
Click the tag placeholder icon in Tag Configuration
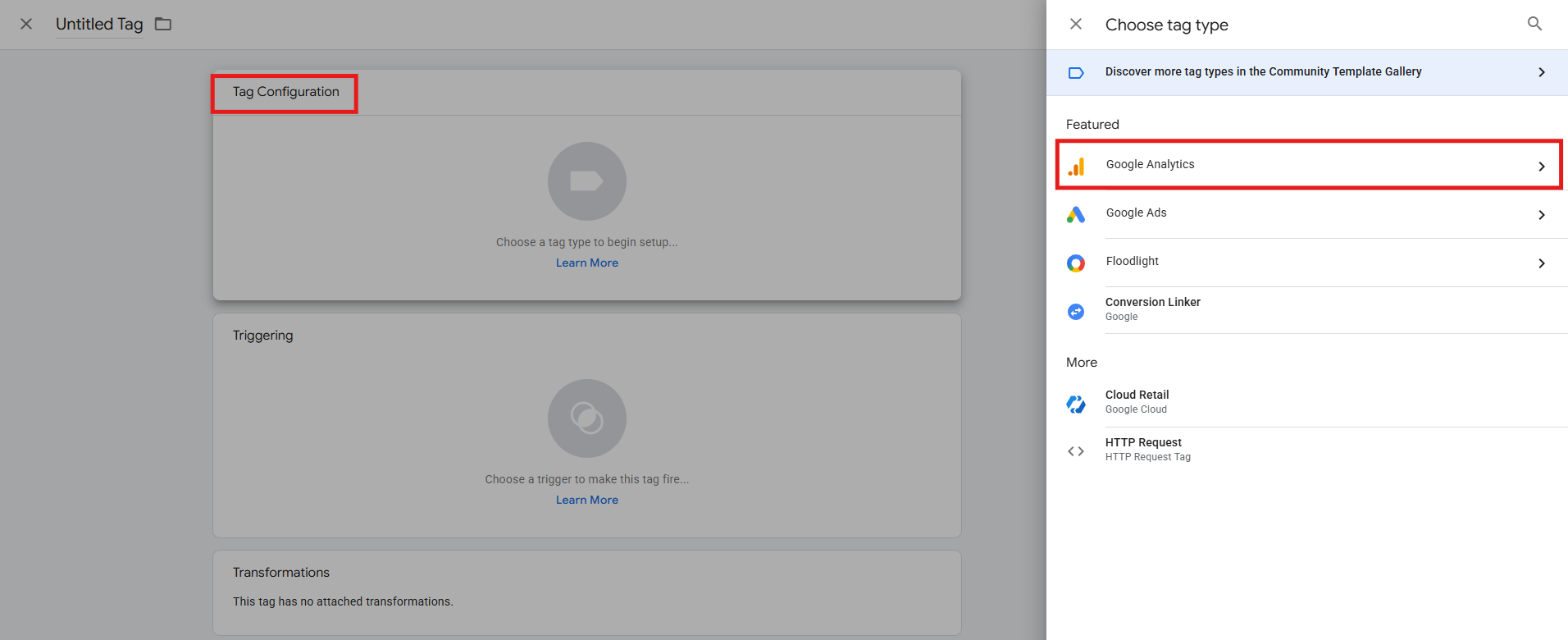(587, 181)
